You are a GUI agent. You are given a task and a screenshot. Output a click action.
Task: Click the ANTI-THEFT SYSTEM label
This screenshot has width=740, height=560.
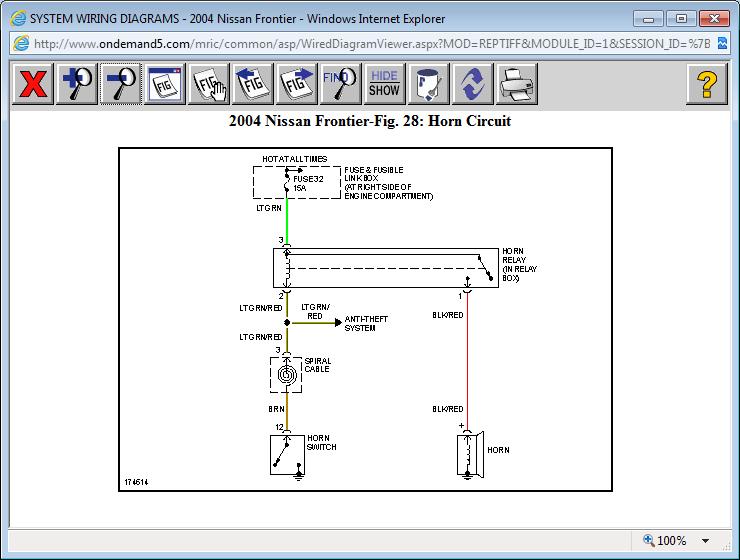[366, 323]
